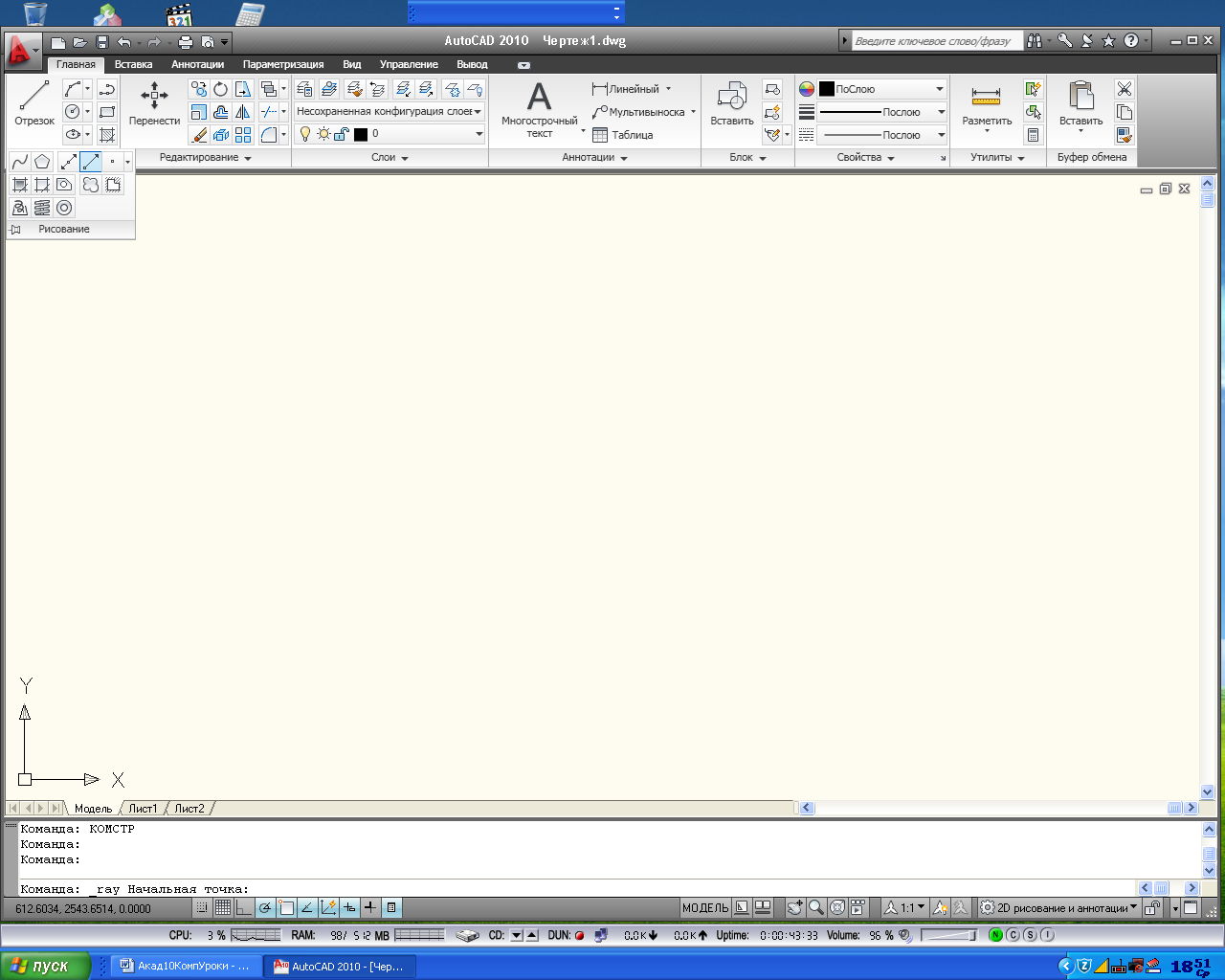Click the Undo arrow icon
The height and width of the screenshot is (980, 1225).
(124, 42)
